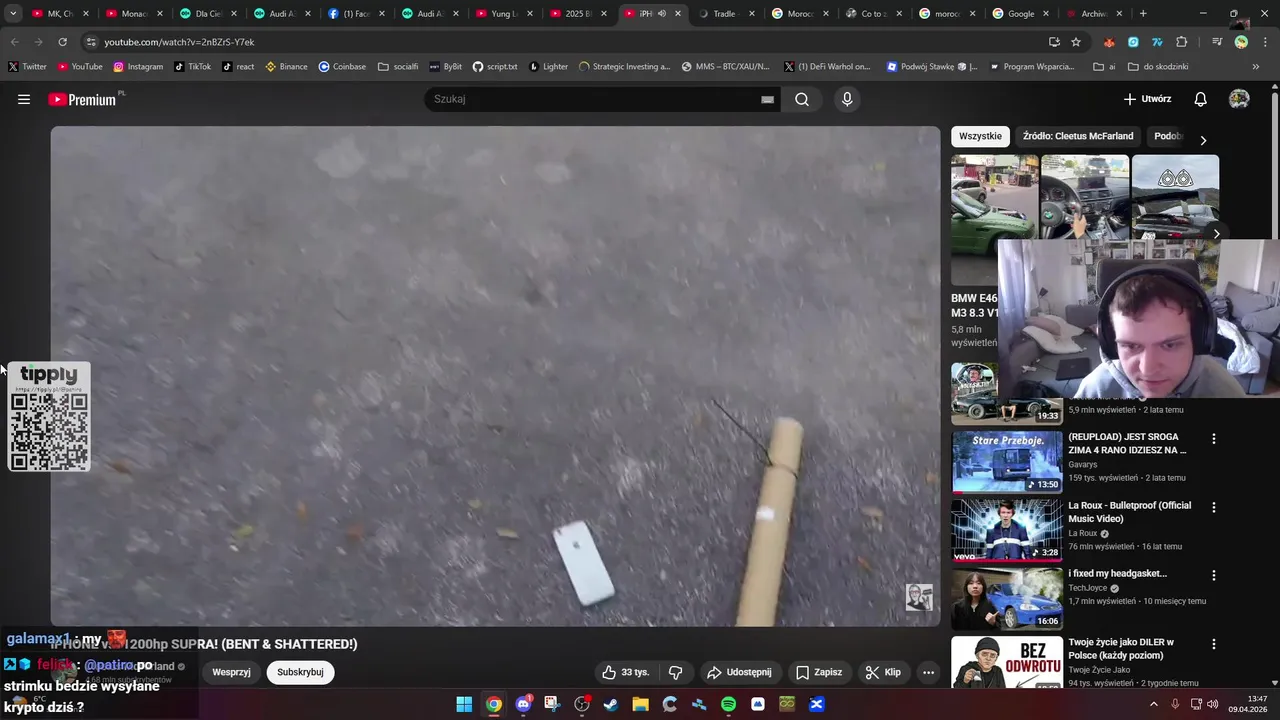This screenshot has height=720, width=1280.
Task: Open the Chrome extensions puzzle icon
Action: (x=1181, y=42)
